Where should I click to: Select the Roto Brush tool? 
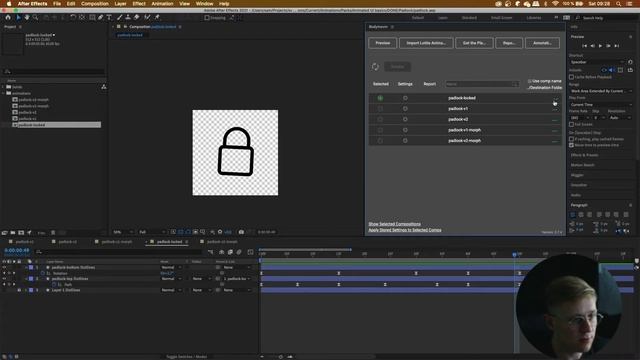pyautogui.click(x=147, y=18)
